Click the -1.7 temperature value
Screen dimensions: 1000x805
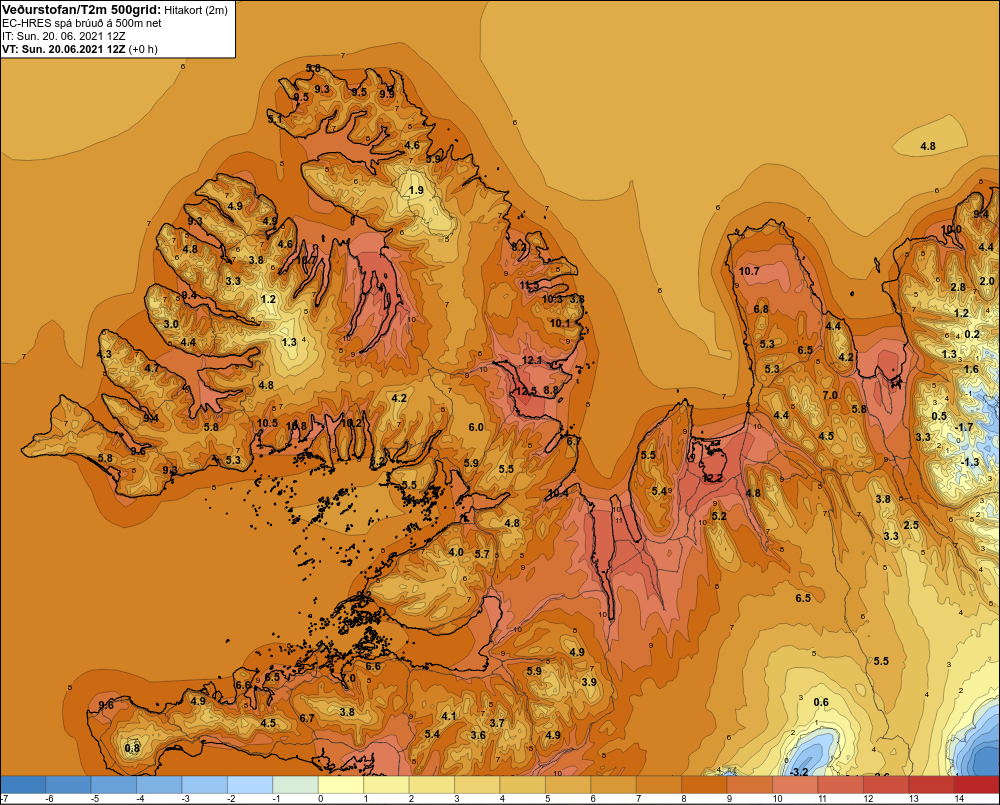[x=964, y=427]
